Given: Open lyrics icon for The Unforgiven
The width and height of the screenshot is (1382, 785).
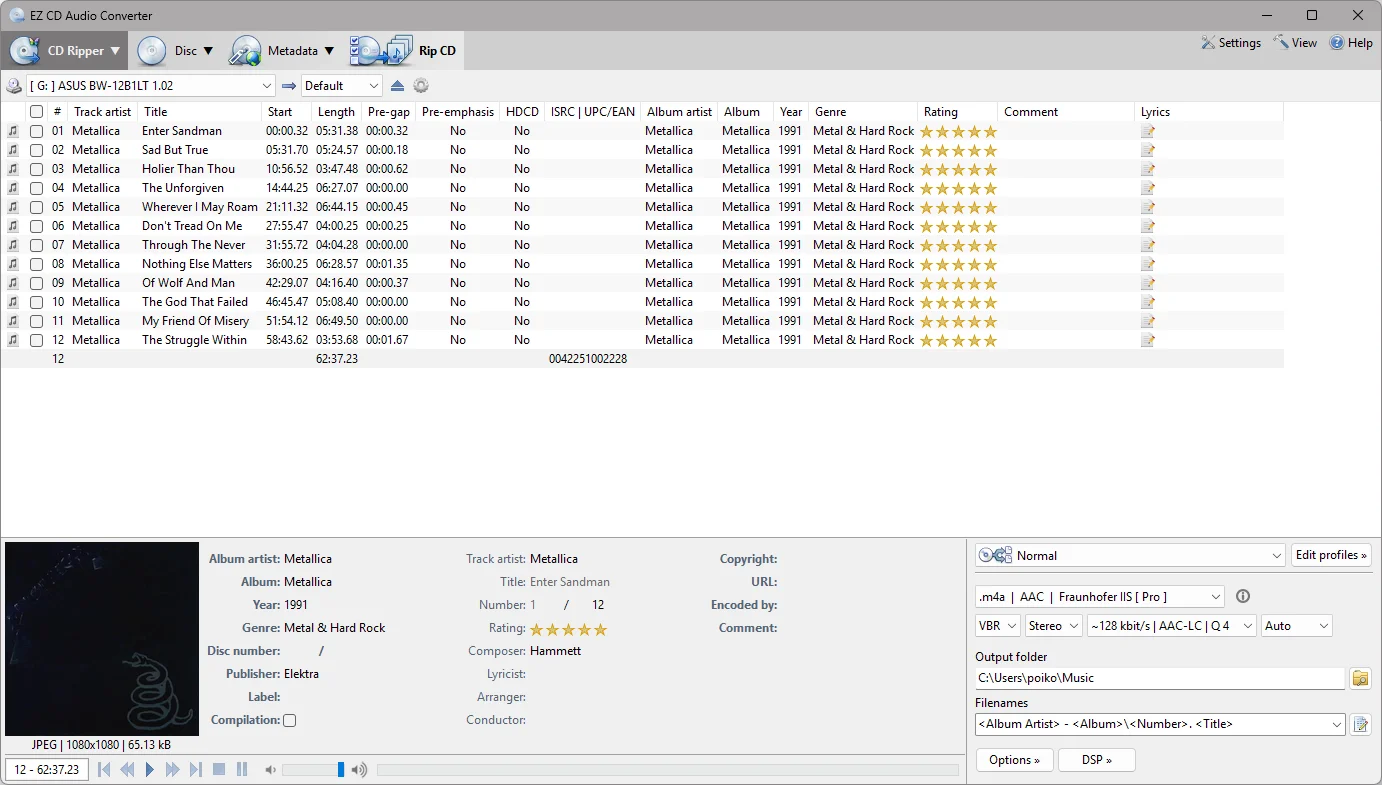Looking at the screenshot, I should 1148,188.
